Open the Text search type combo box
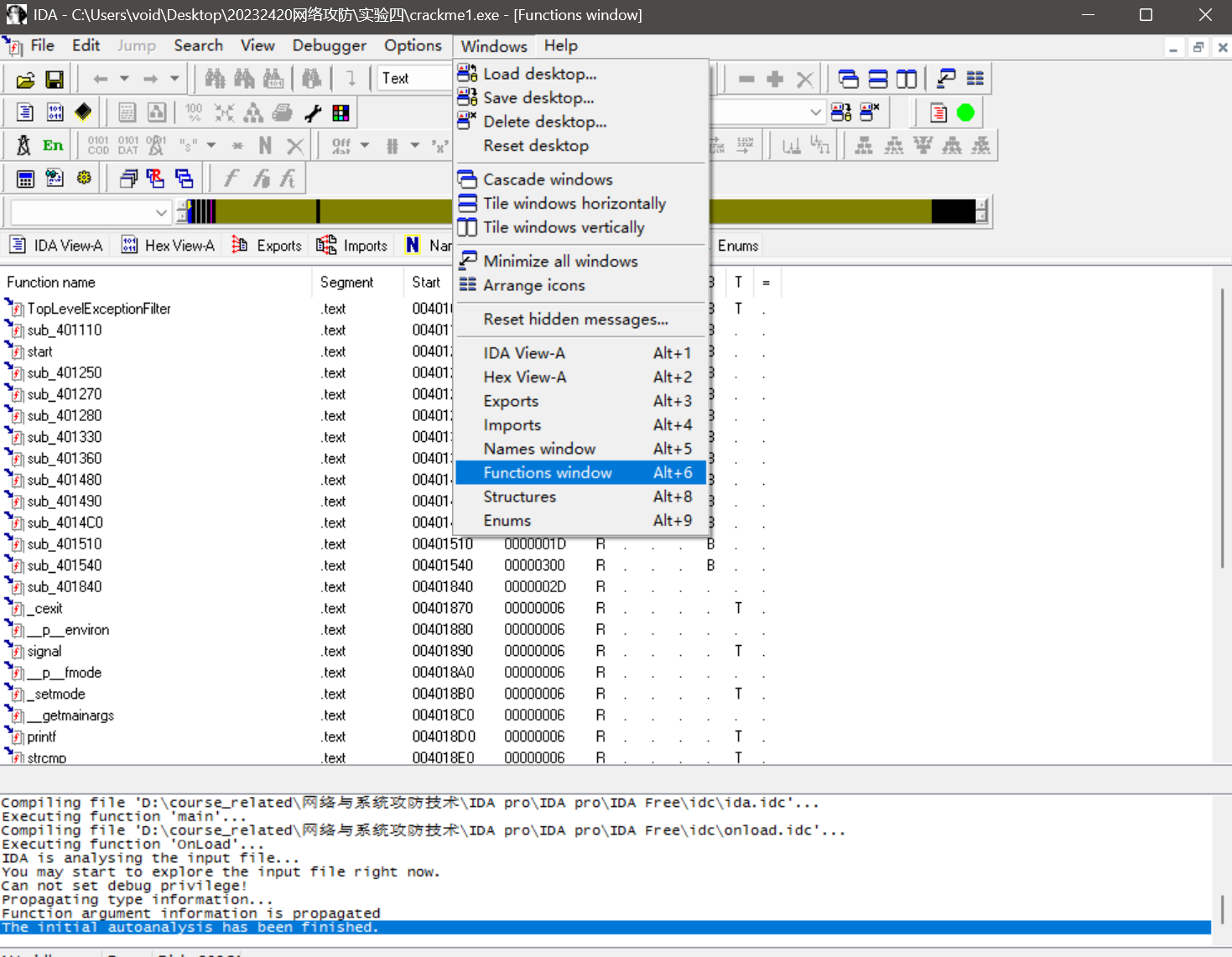The image size is (1232, 957). click(x=414, y=78)
